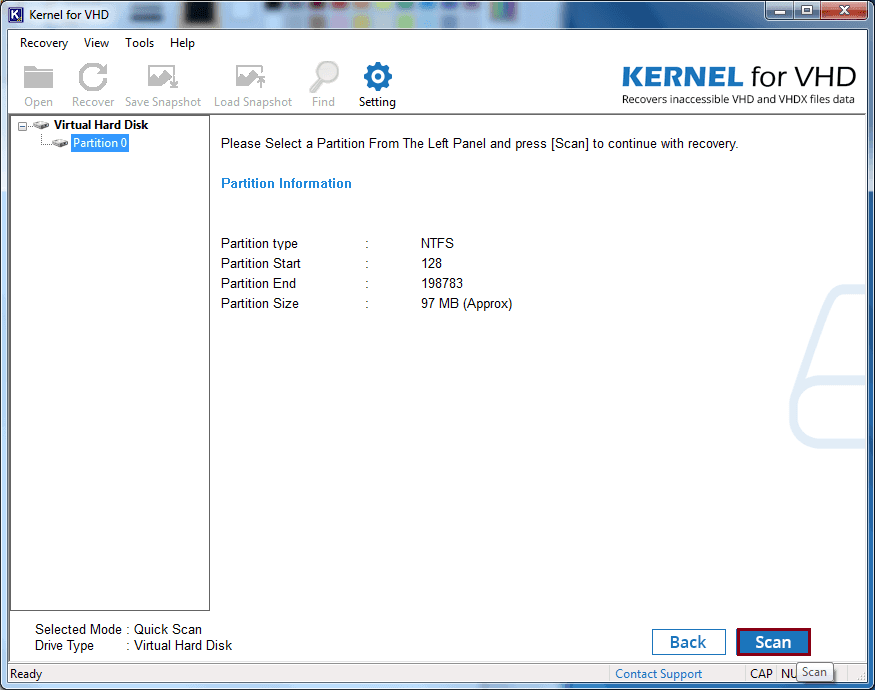Click the Find magnifier icon
Image resolution: width=875 pixels, height=690 pixels.
point(324,77)
